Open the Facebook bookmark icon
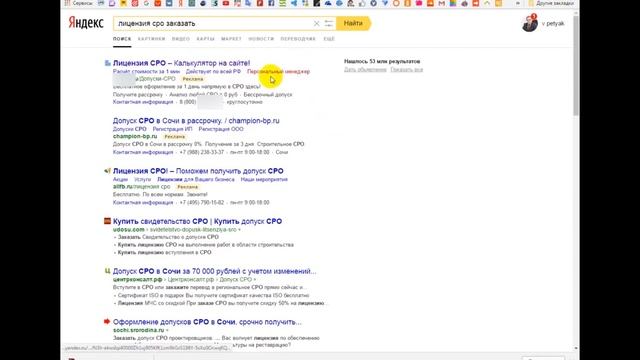Viewport: 640px width, 360px height. tap(271, 3)
